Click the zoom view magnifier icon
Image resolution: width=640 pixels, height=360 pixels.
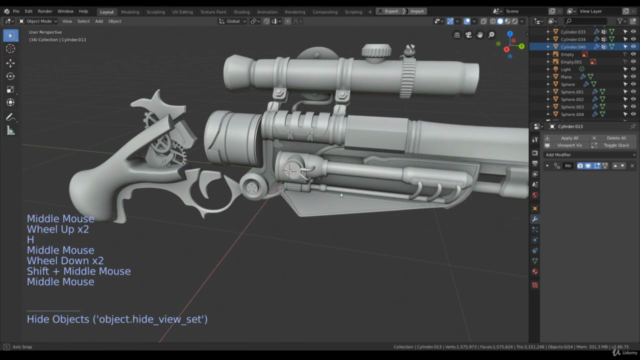coord(491,35)
